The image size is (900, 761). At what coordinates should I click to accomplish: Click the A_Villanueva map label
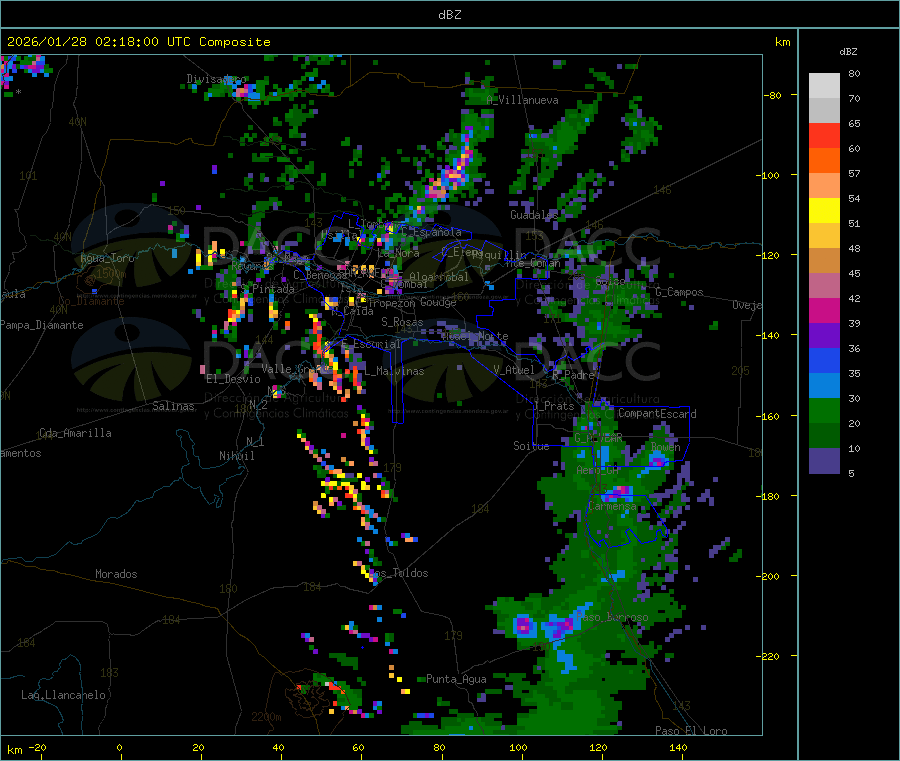(x=522, y=100)
